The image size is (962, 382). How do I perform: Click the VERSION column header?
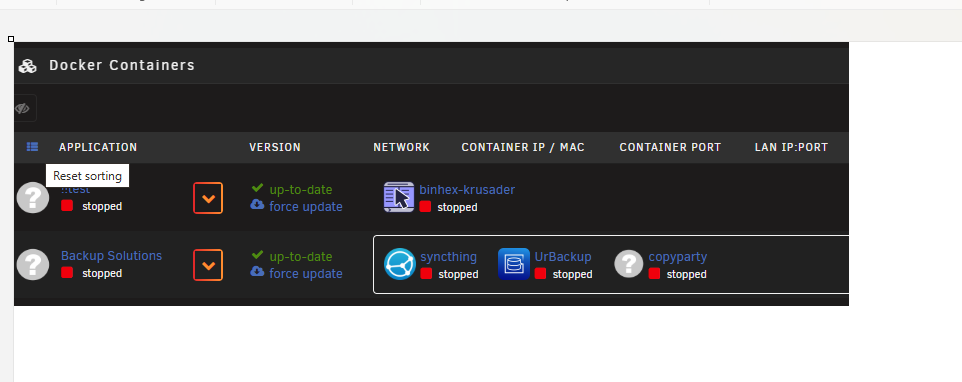click(275, 147)
